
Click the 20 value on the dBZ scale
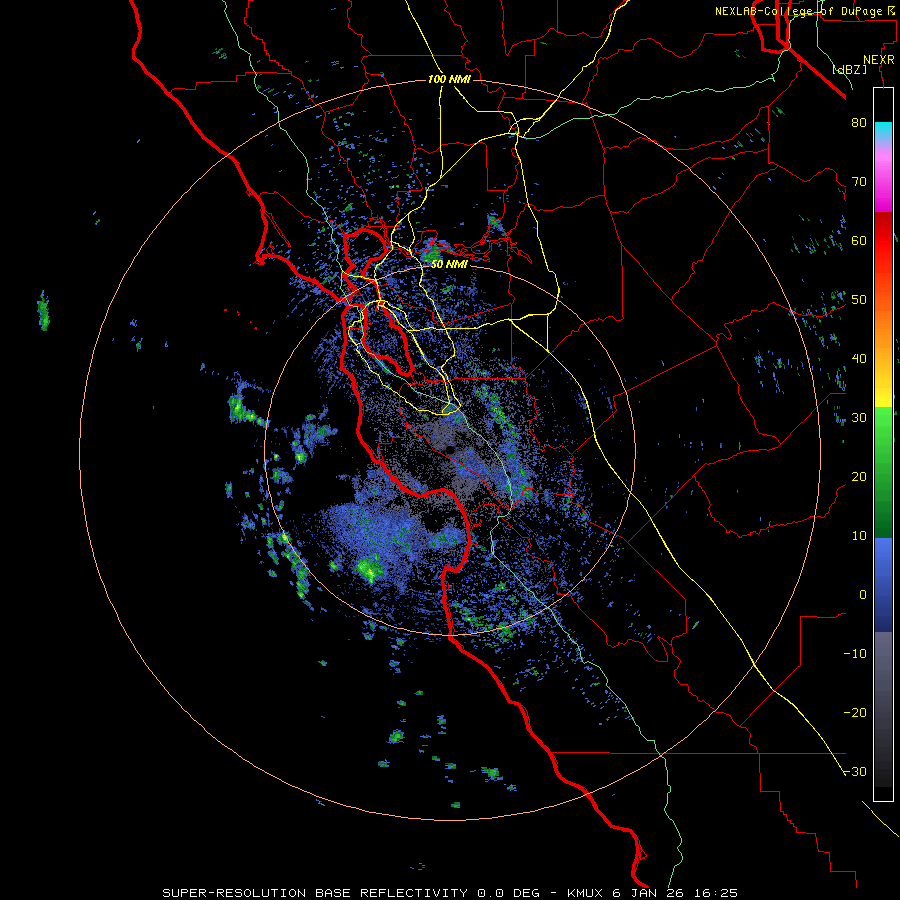click(x=859, y=477)
